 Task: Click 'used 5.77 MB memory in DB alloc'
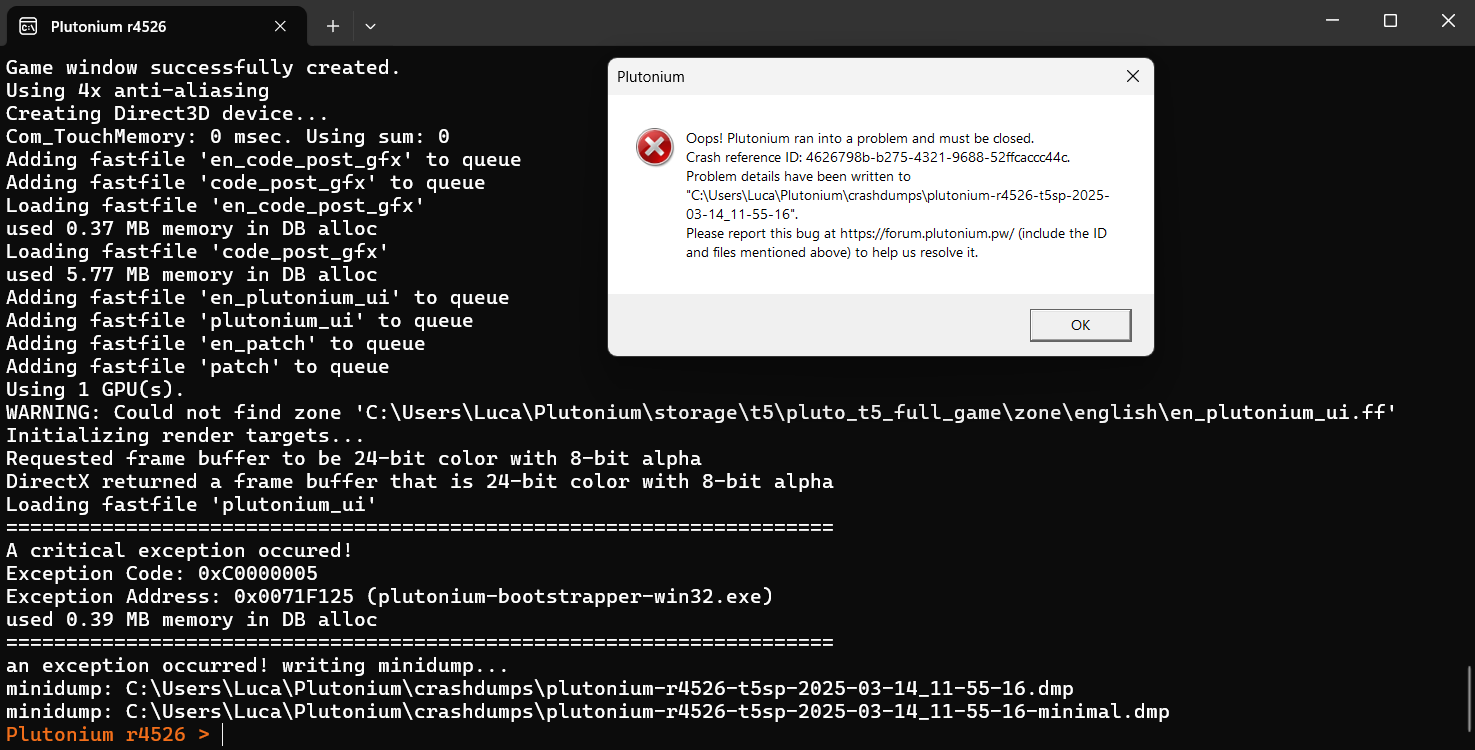[192, 275]
